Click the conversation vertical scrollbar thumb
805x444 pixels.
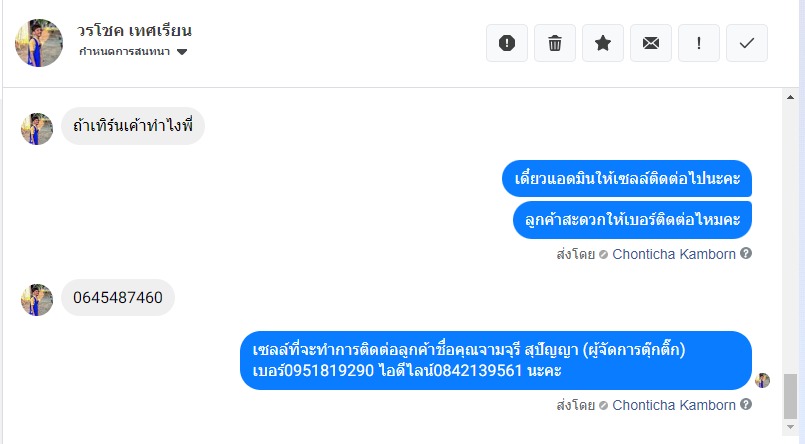coord(792,397)
